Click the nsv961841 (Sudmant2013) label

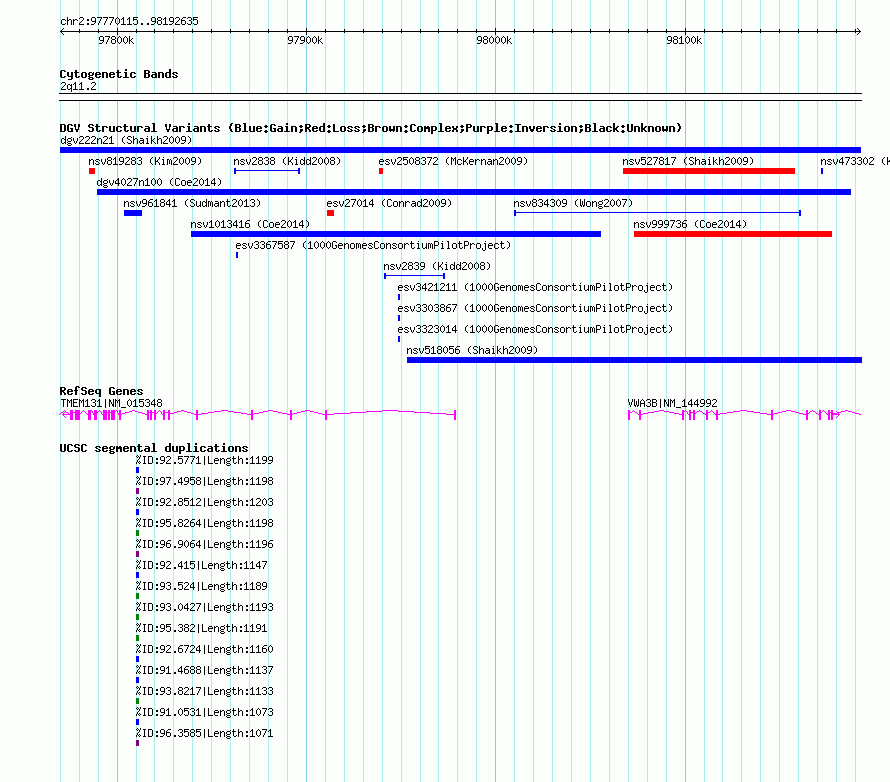[192, 203]
